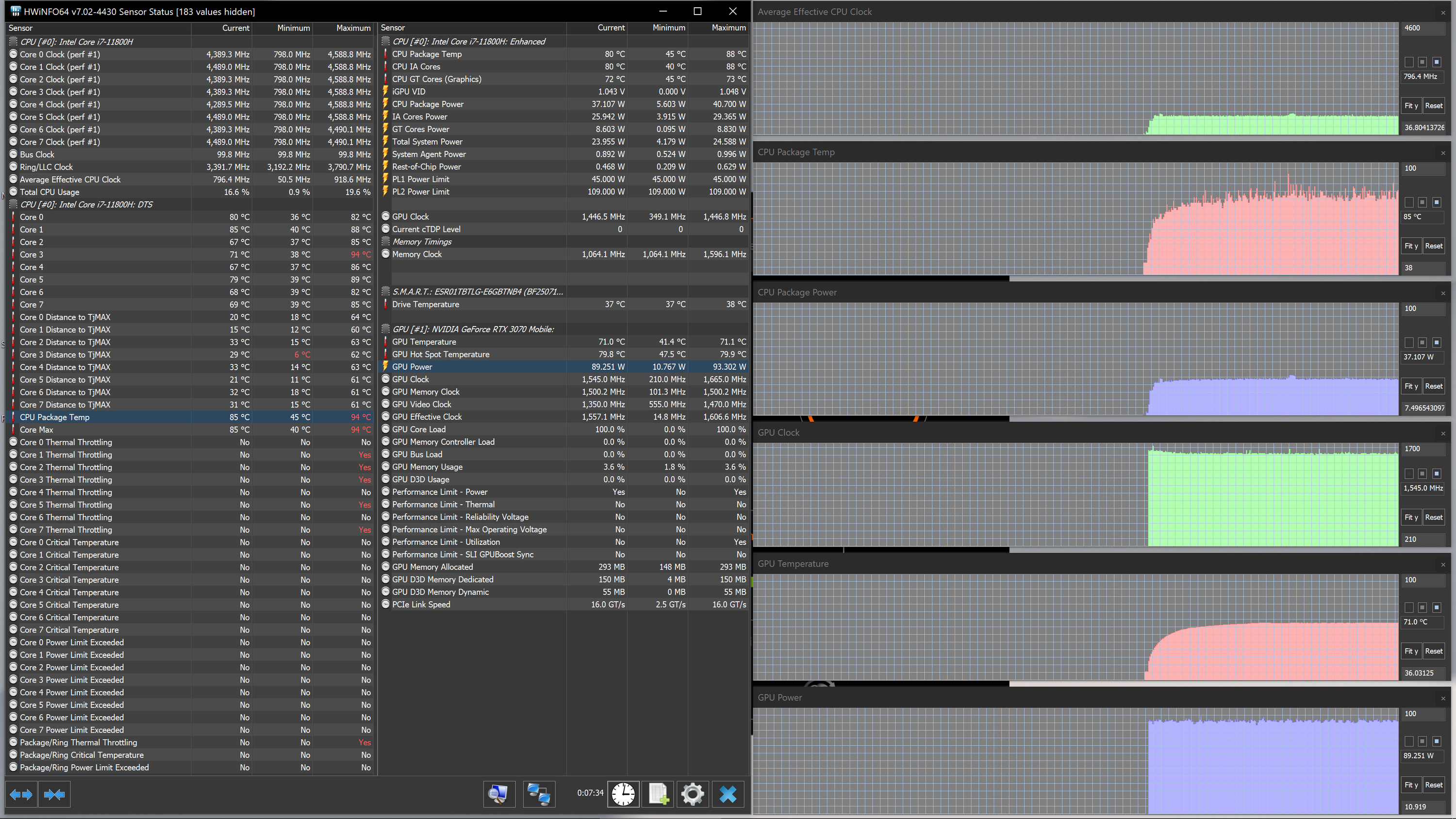Viewport: 1456px width, 819px height.
Task: Click the collapse columns inward arrows icon
Action: click(x=54, y=794)
